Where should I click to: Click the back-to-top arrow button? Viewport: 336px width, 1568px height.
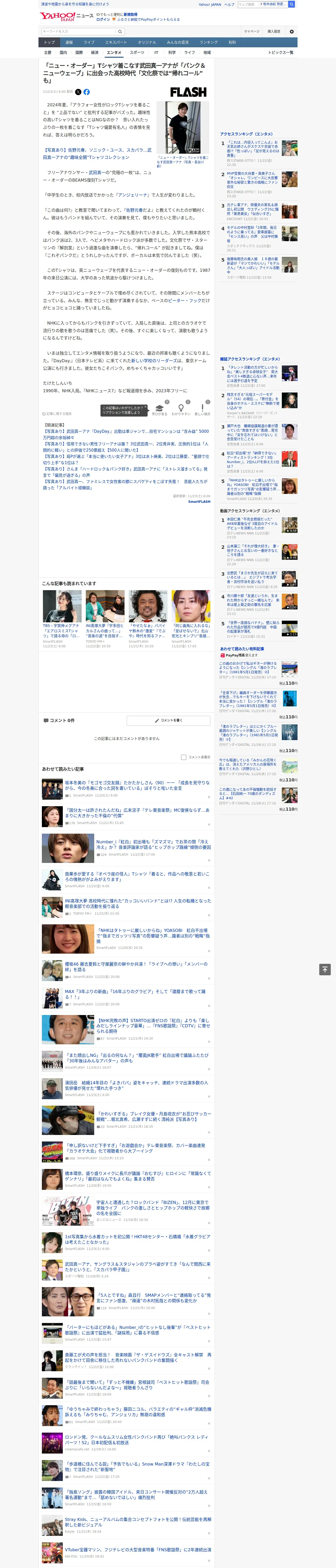[x=325, y=969]
